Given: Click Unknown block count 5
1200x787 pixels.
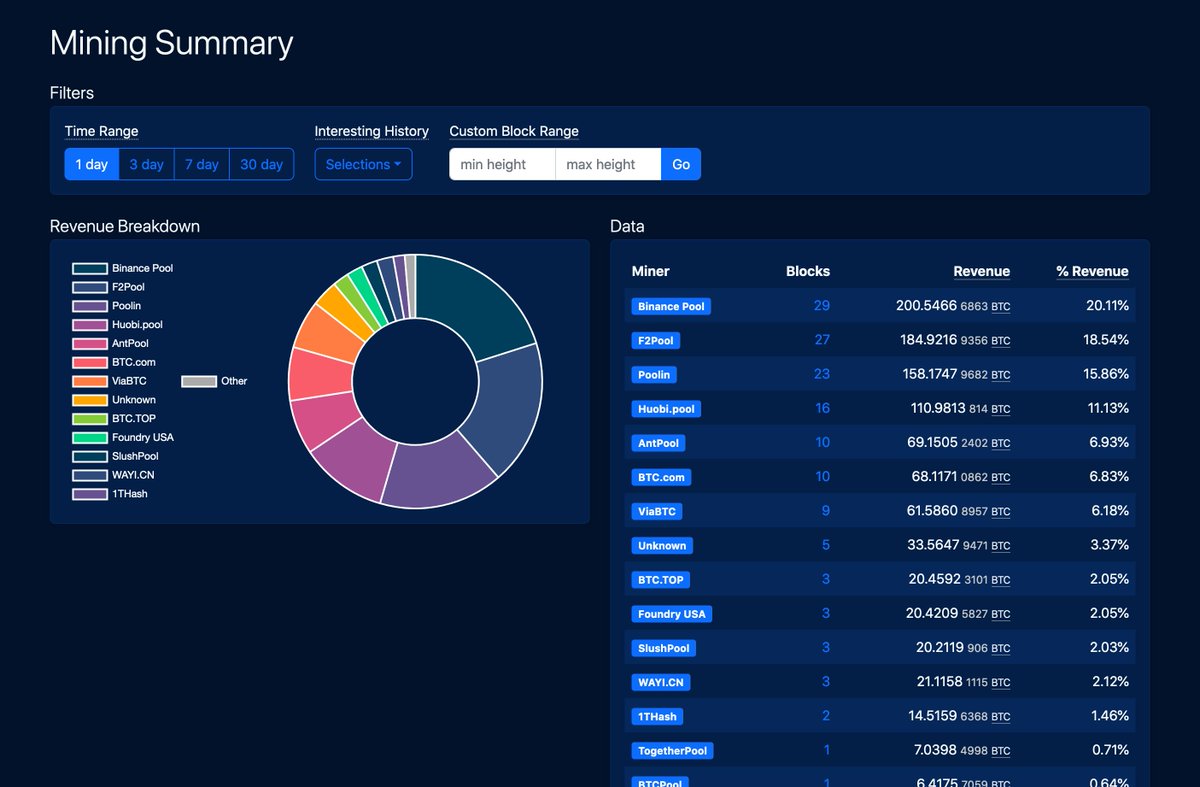Looking at the screenshot, I should (x=826, y=544).
